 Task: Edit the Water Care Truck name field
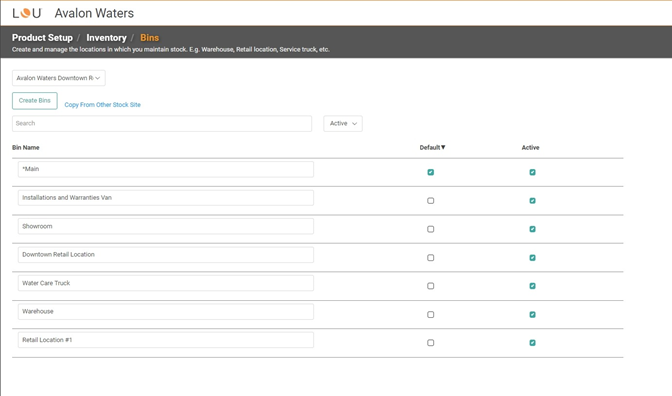click(x=166, y=283)
